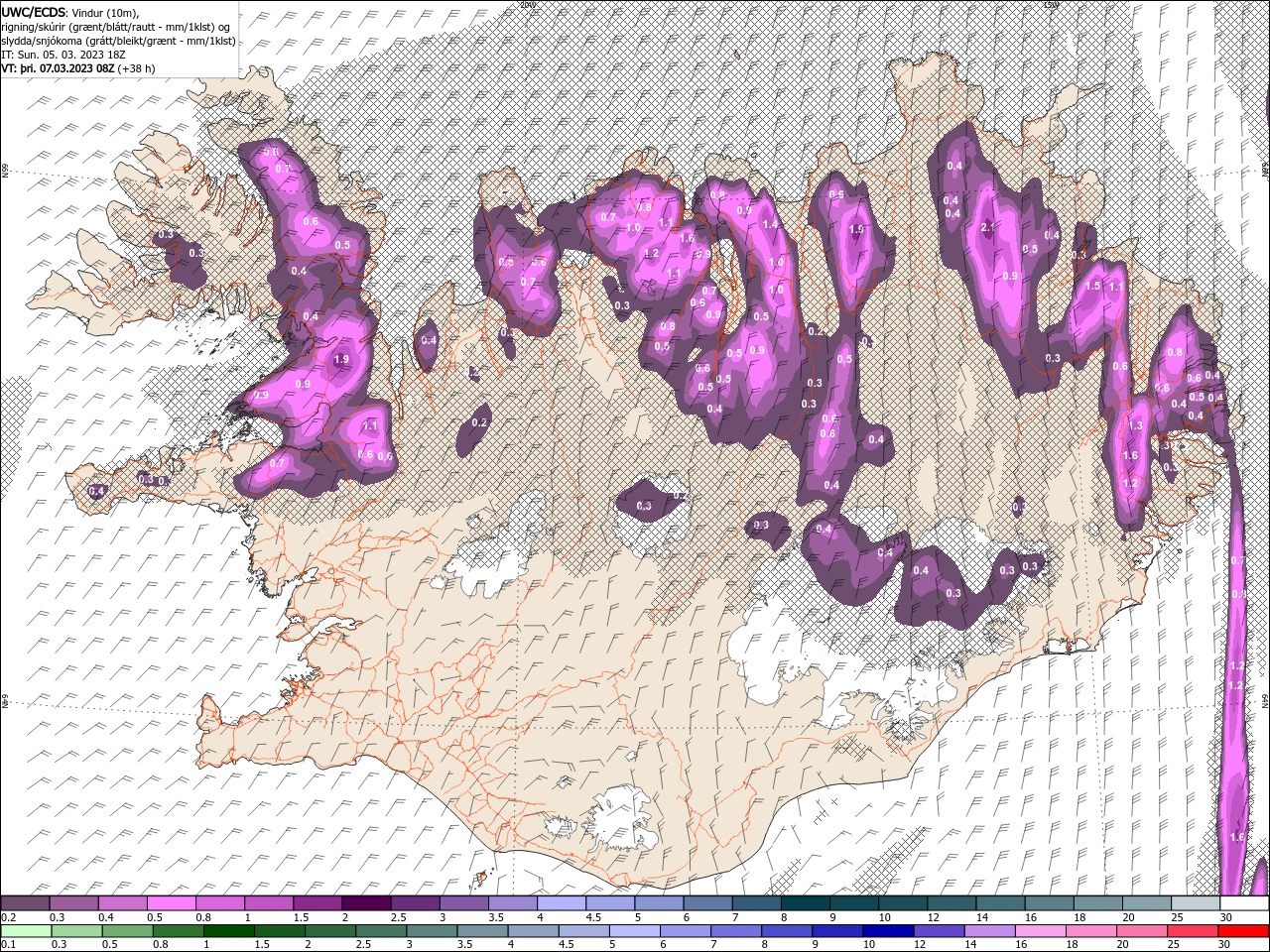Pick the dark teal snow swatch starting at 8
Screen dimensions: 1270x952
(806, 903)
